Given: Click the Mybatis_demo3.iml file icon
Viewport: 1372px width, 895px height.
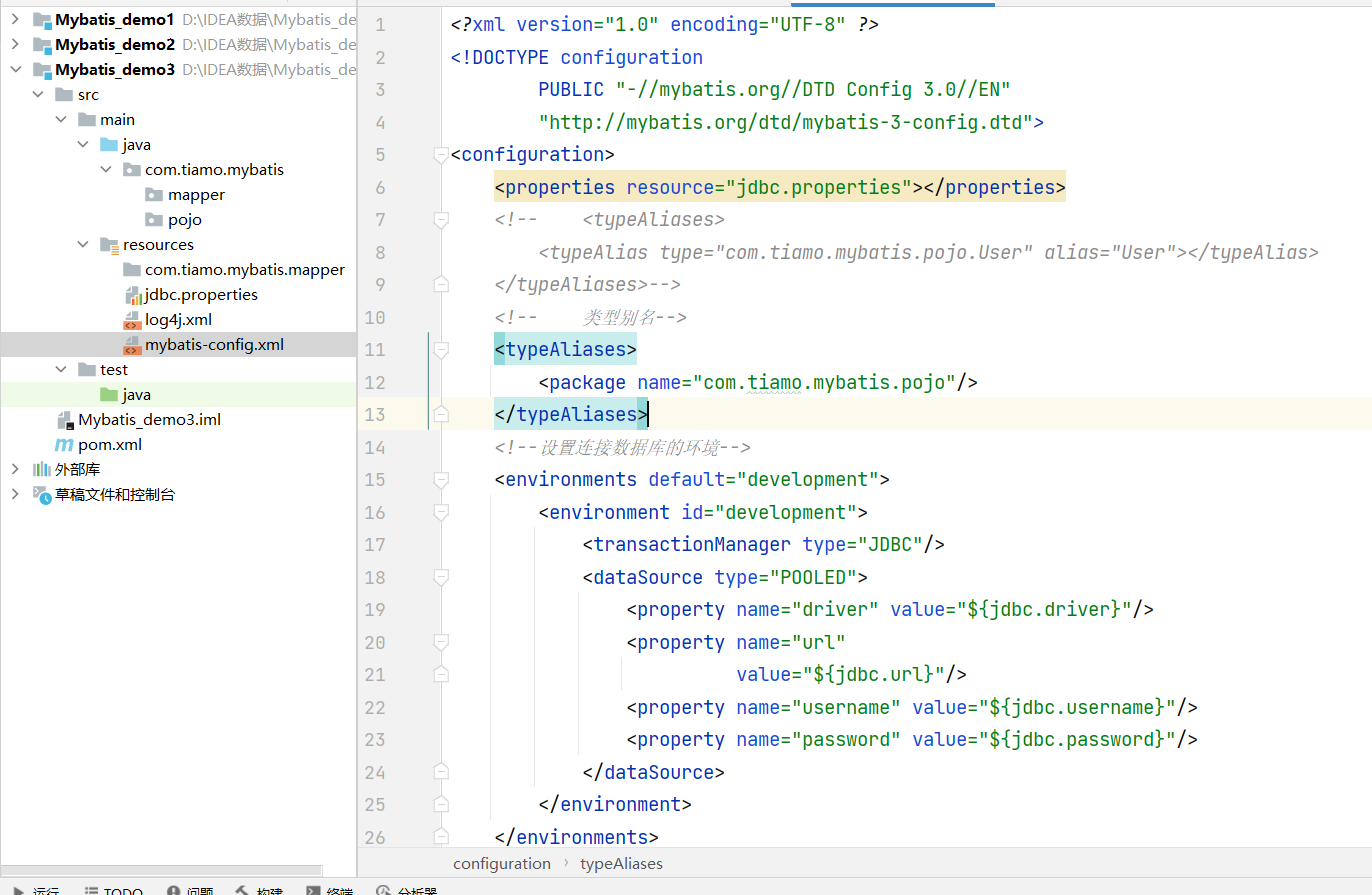Looking at the screenshot, I should click(65, 420).
